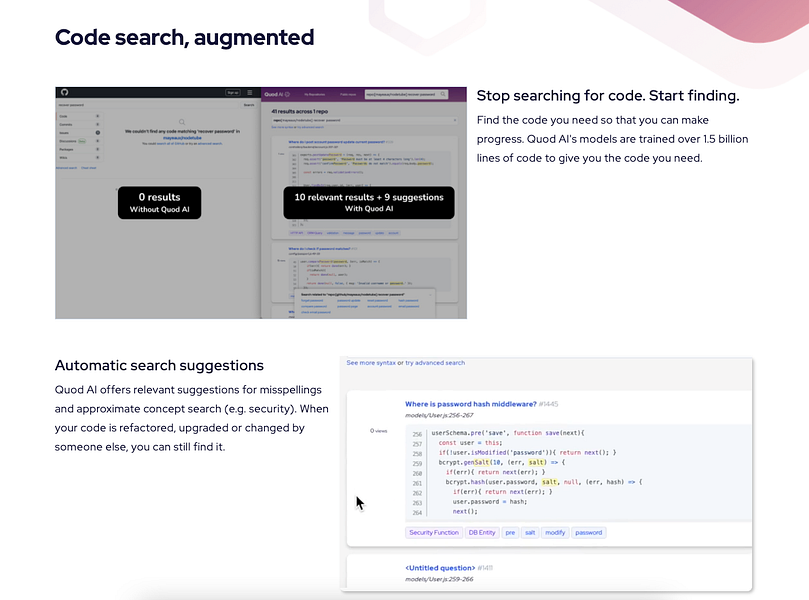Click file path 'models/User.js:256-267'
The height and width of the screenshot is (600, 809).
click(439, 415)
